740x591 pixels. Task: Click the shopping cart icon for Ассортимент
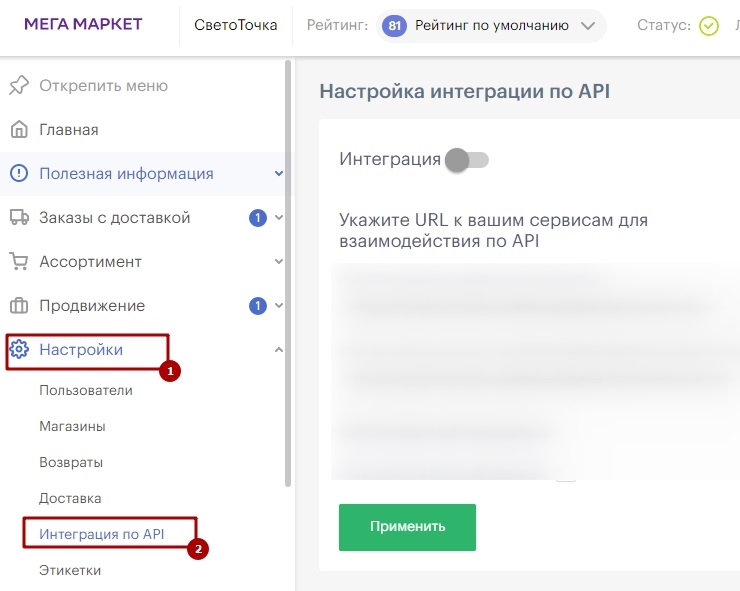click(19, 261)
